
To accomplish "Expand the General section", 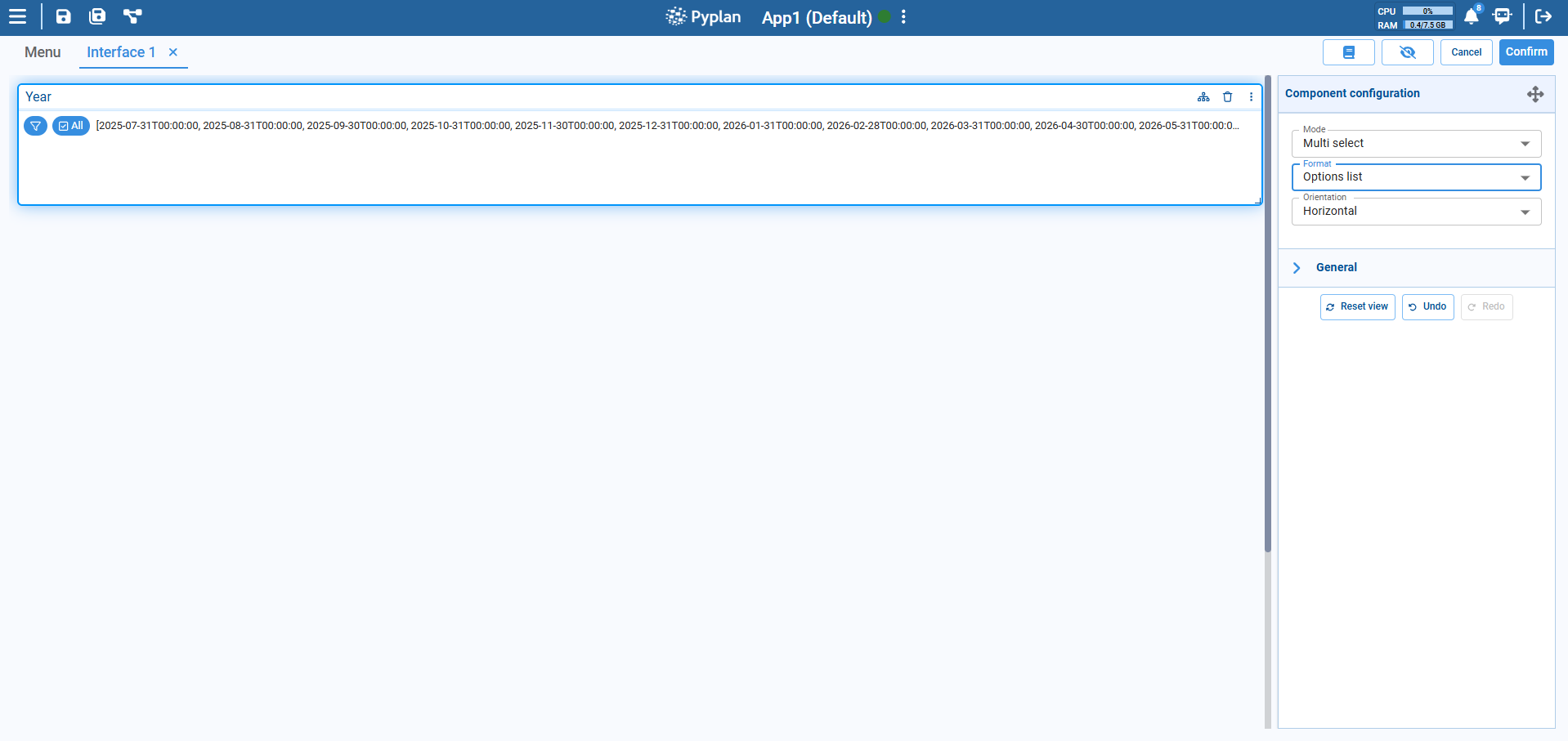I will pyautogui.click(x=1336, y=268).
